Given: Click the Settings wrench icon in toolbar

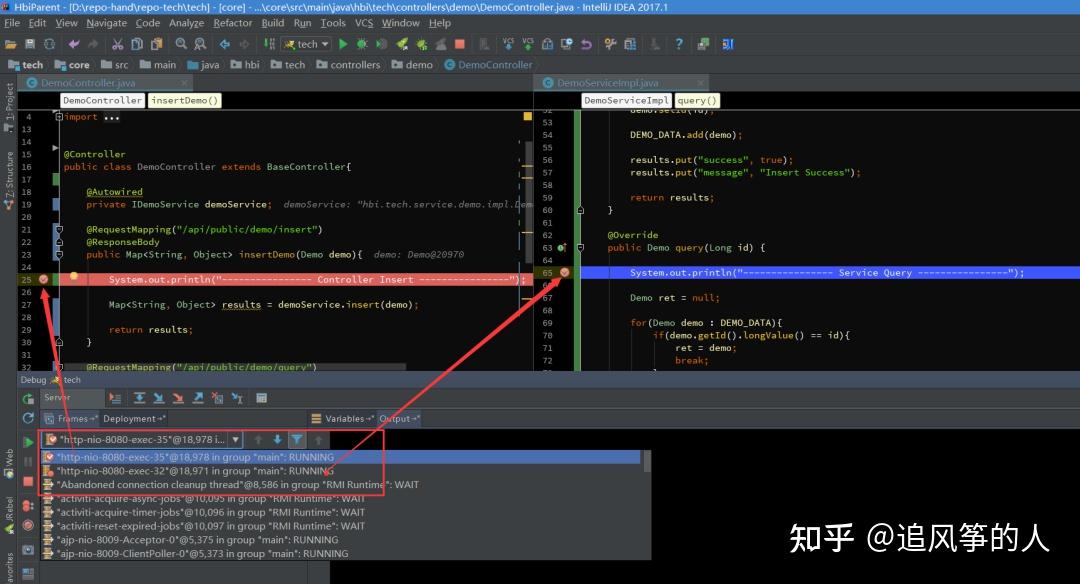Looking at the screenshot, I should pos(610,44).
